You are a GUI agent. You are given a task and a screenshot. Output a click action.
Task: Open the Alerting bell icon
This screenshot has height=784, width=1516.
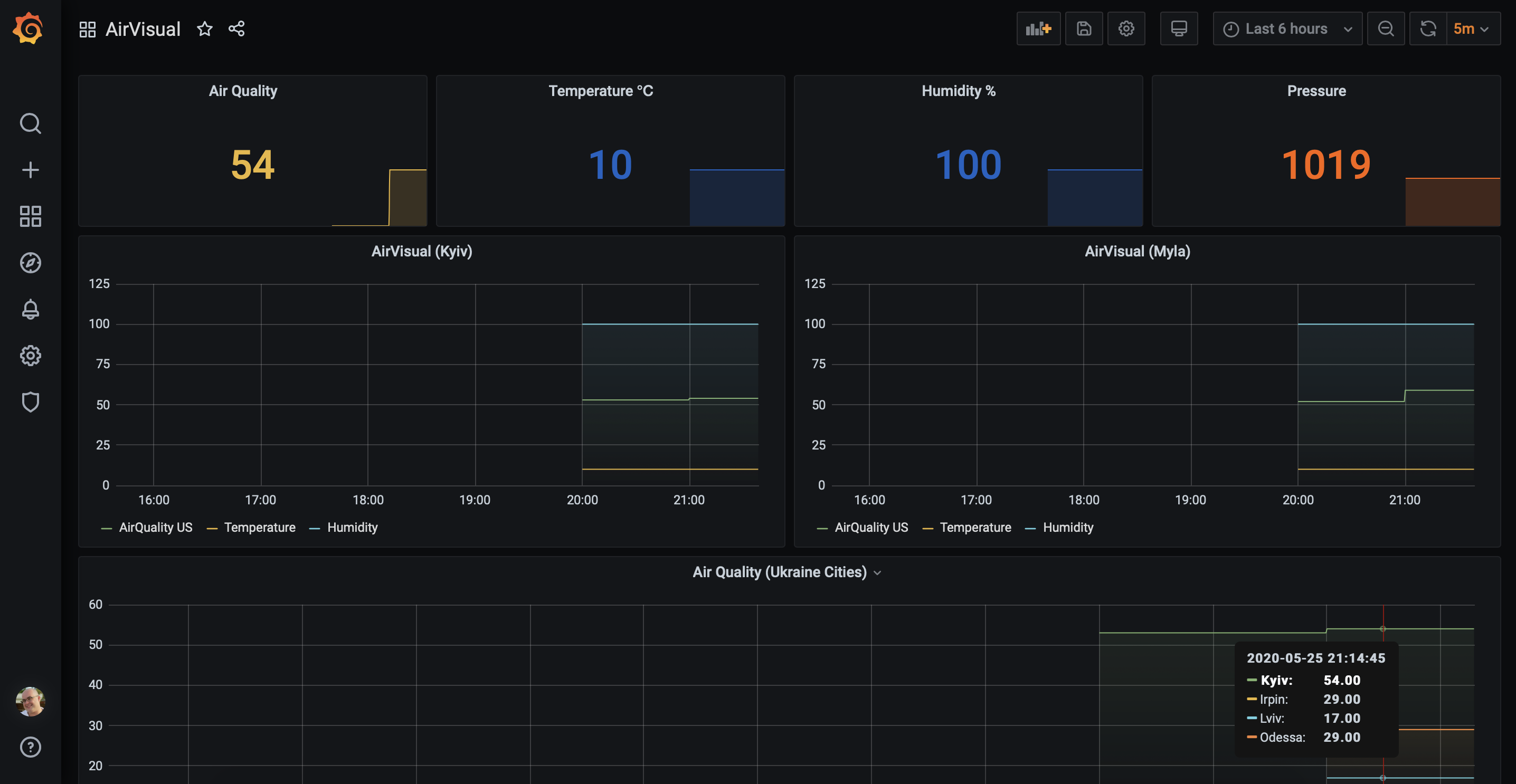coord(30,309)
